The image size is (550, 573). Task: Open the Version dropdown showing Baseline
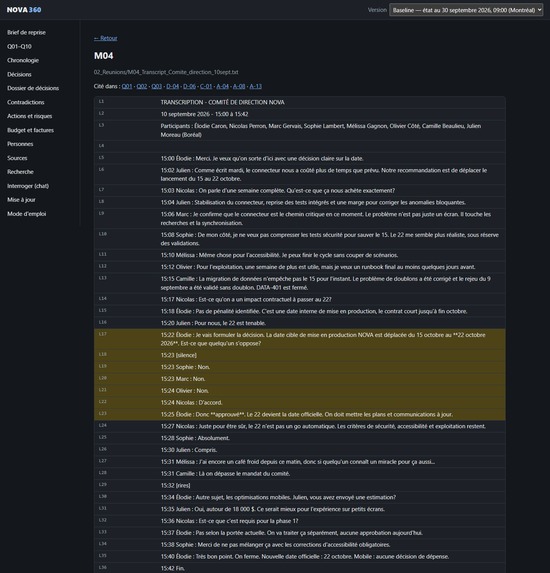pos(466,10)
